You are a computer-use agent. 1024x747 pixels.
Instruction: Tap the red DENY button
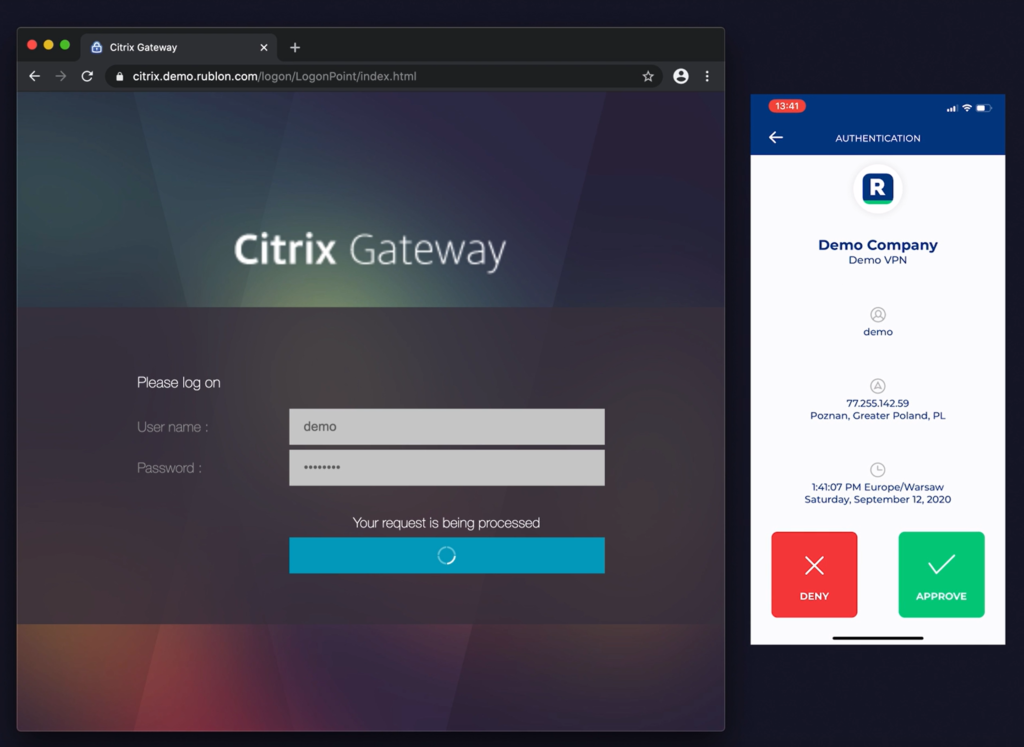coord(814,574)
